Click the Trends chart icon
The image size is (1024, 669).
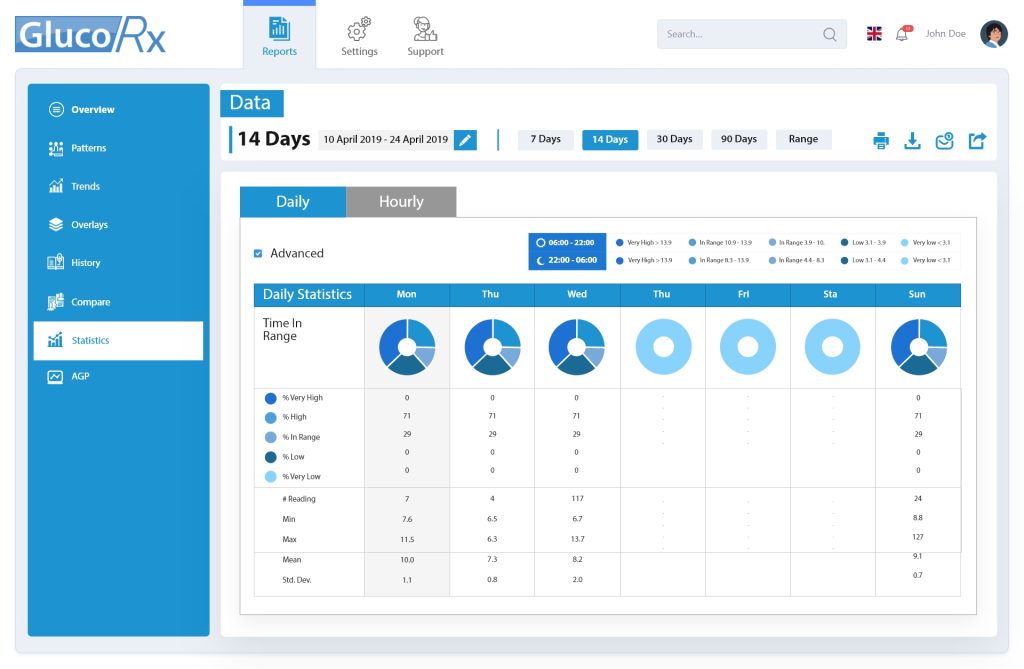(x=56, y=186)
